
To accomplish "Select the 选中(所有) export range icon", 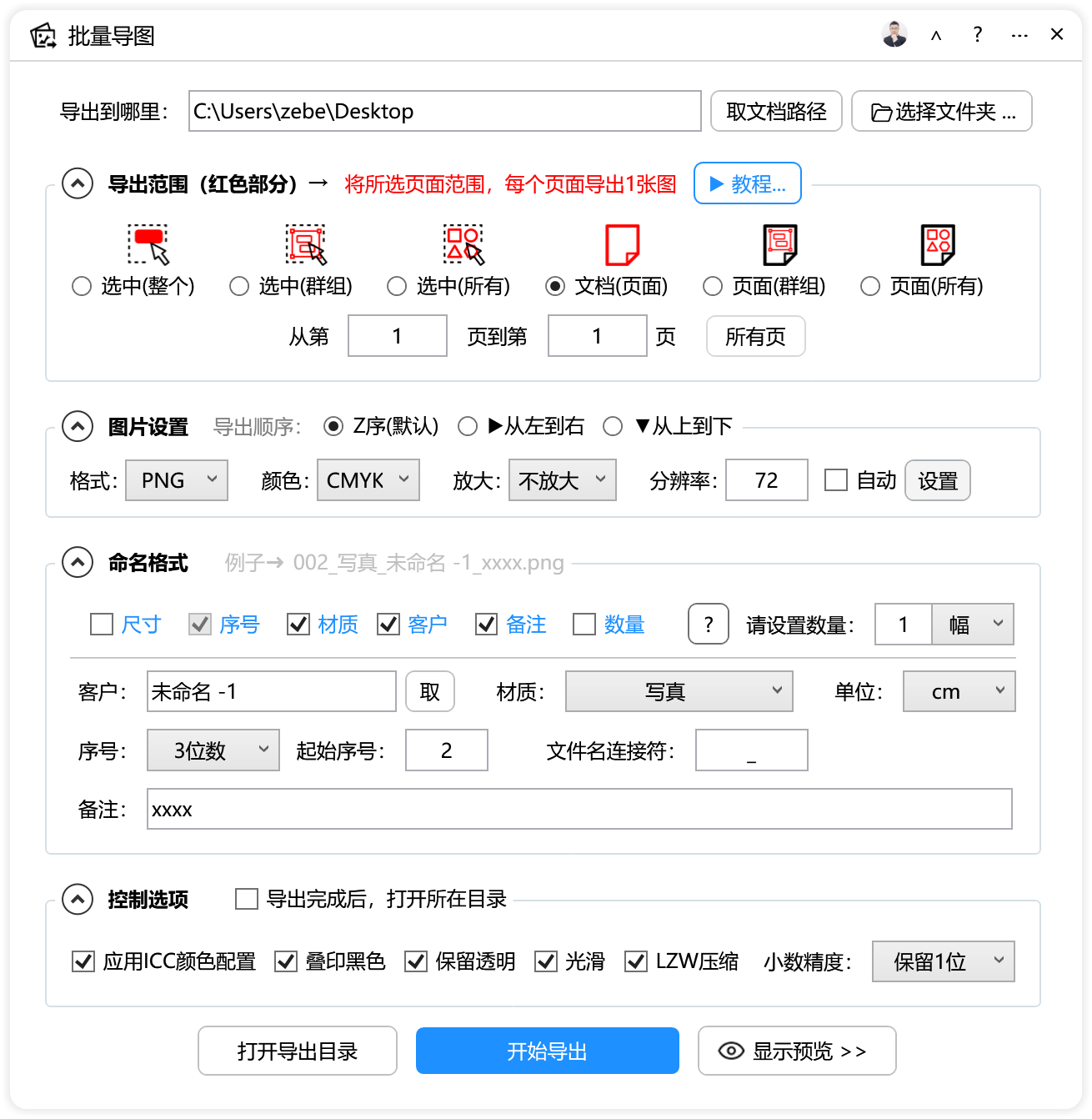I will point(462,244).
